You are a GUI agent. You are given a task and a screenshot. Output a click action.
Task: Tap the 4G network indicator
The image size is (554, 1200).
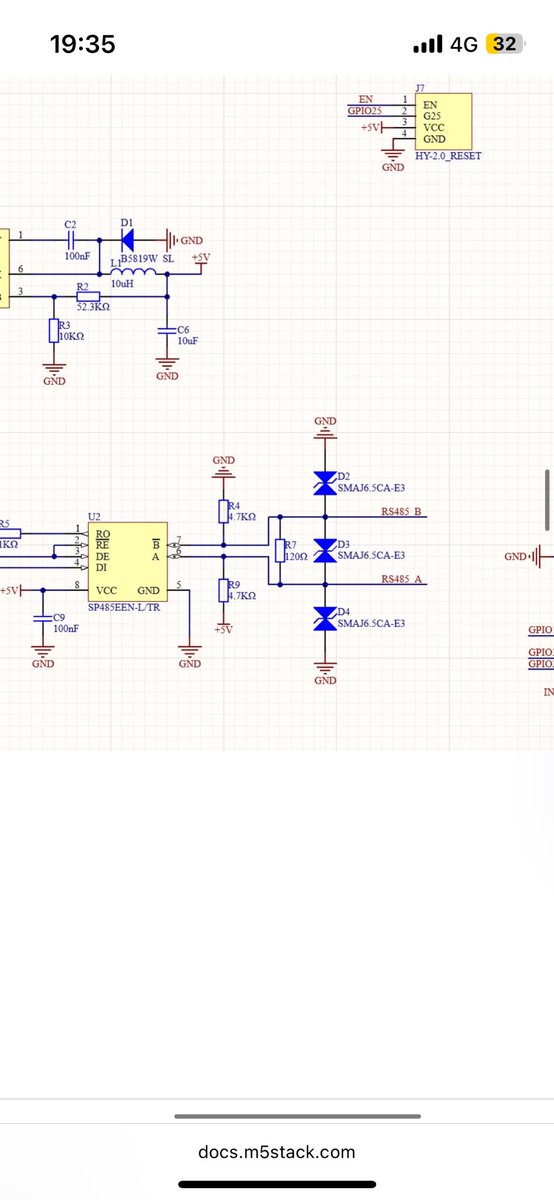[464, 44]
